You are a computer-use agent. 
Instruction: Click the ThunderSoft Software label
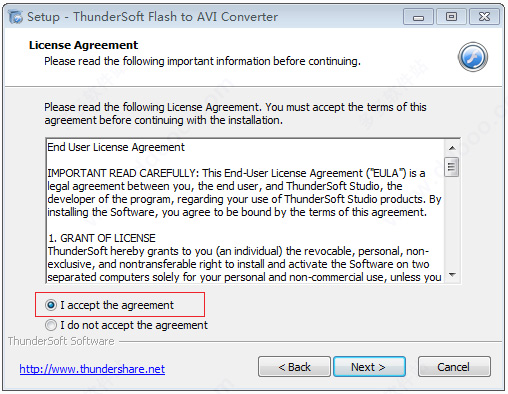61,341
